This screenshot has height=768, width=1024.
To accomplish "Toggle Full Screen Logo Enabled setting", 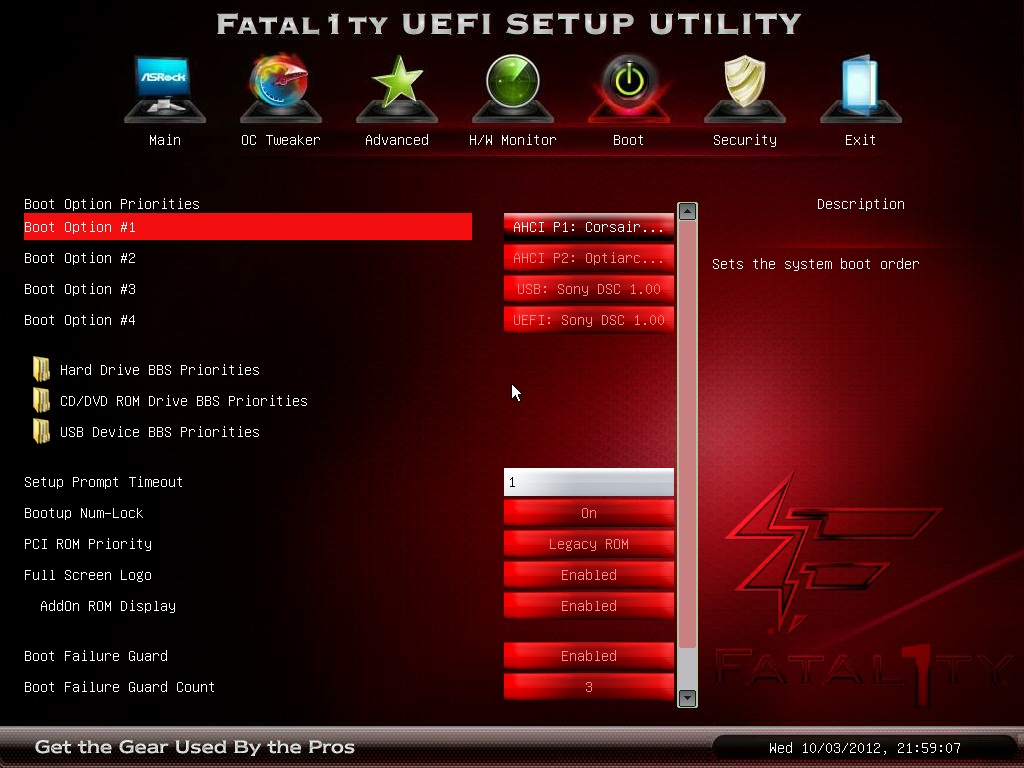I will coord(588,575).
